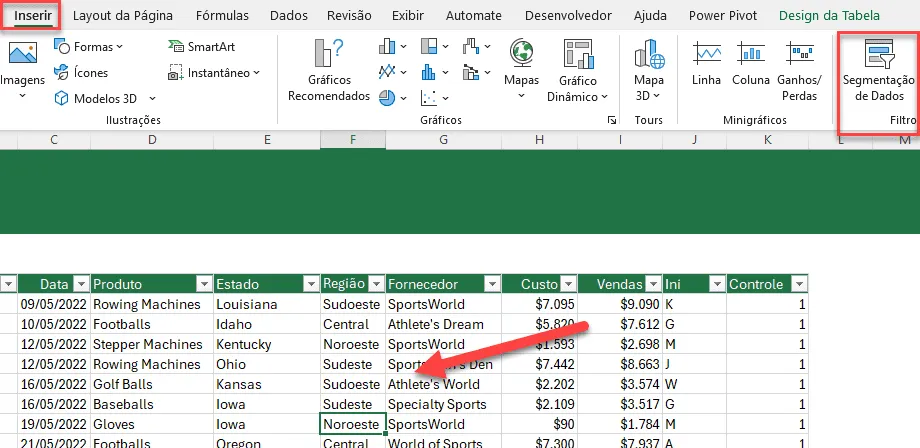Open the Imagens picture menu
Screen dimensions: 920x448
[x=22, y=70]
